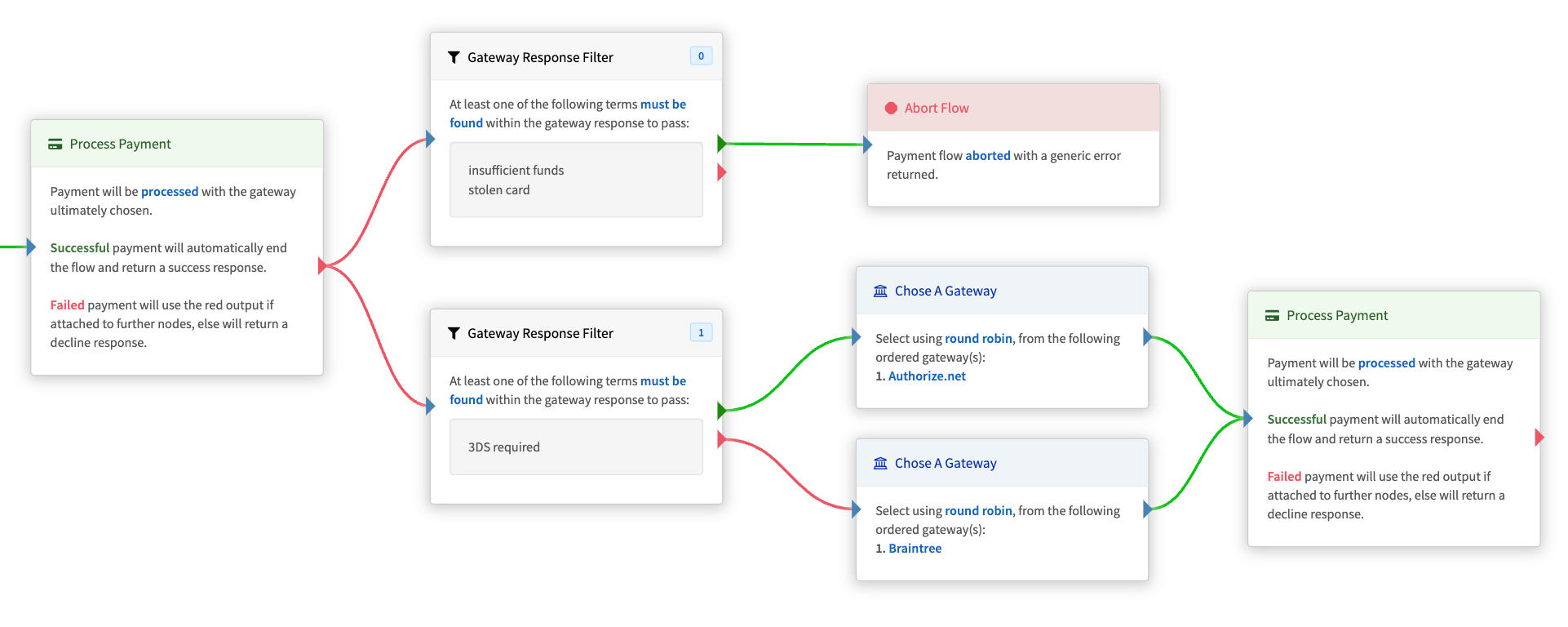The image size is (1568, 627).
Task: Select the input port of the Braintree gateway node
Action: [x=856, y=509]
